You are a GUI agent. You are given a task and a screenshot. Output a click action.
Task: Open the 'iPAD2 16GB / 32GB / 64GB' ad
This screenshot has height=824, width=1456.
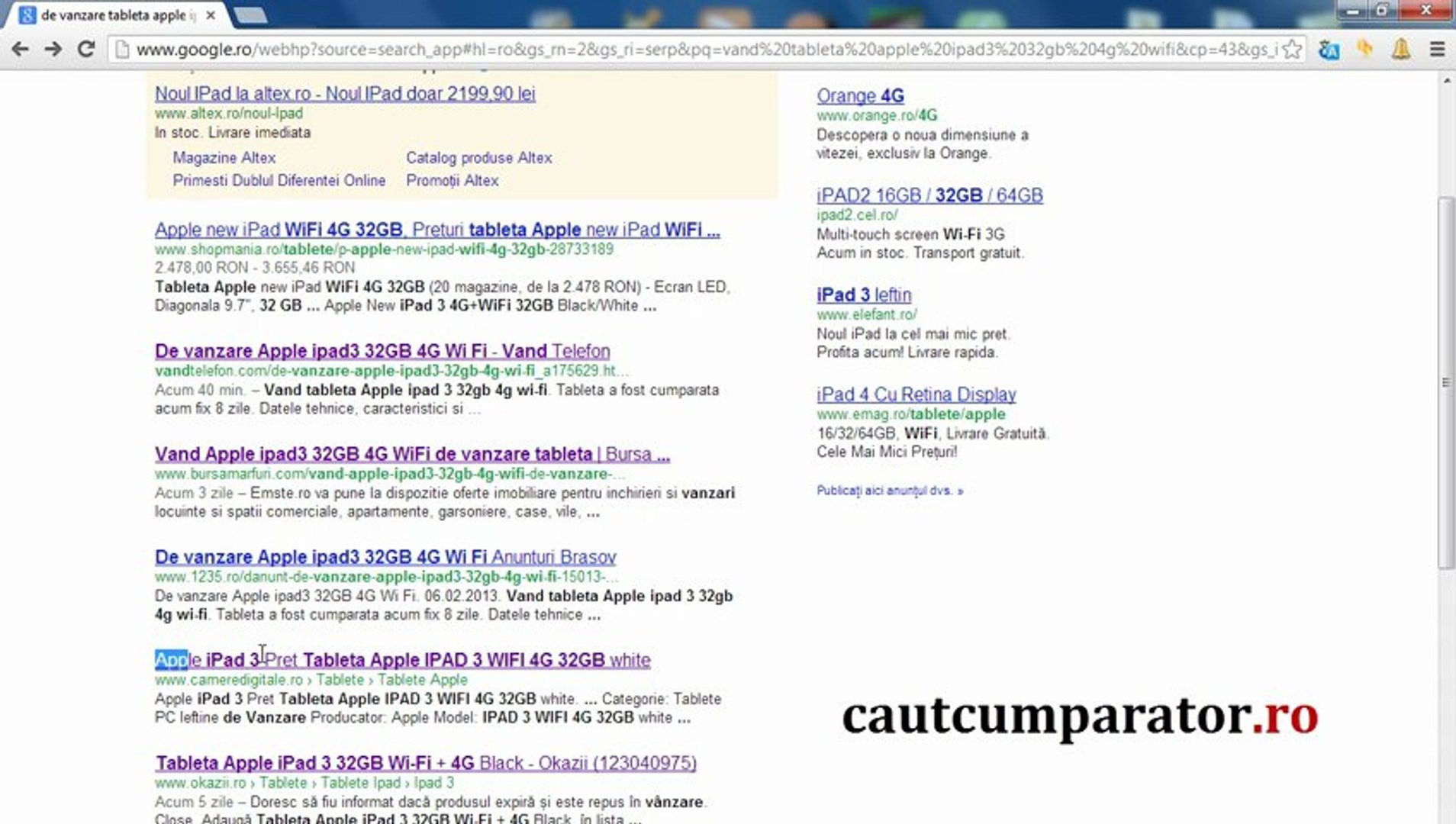[929, 195]
